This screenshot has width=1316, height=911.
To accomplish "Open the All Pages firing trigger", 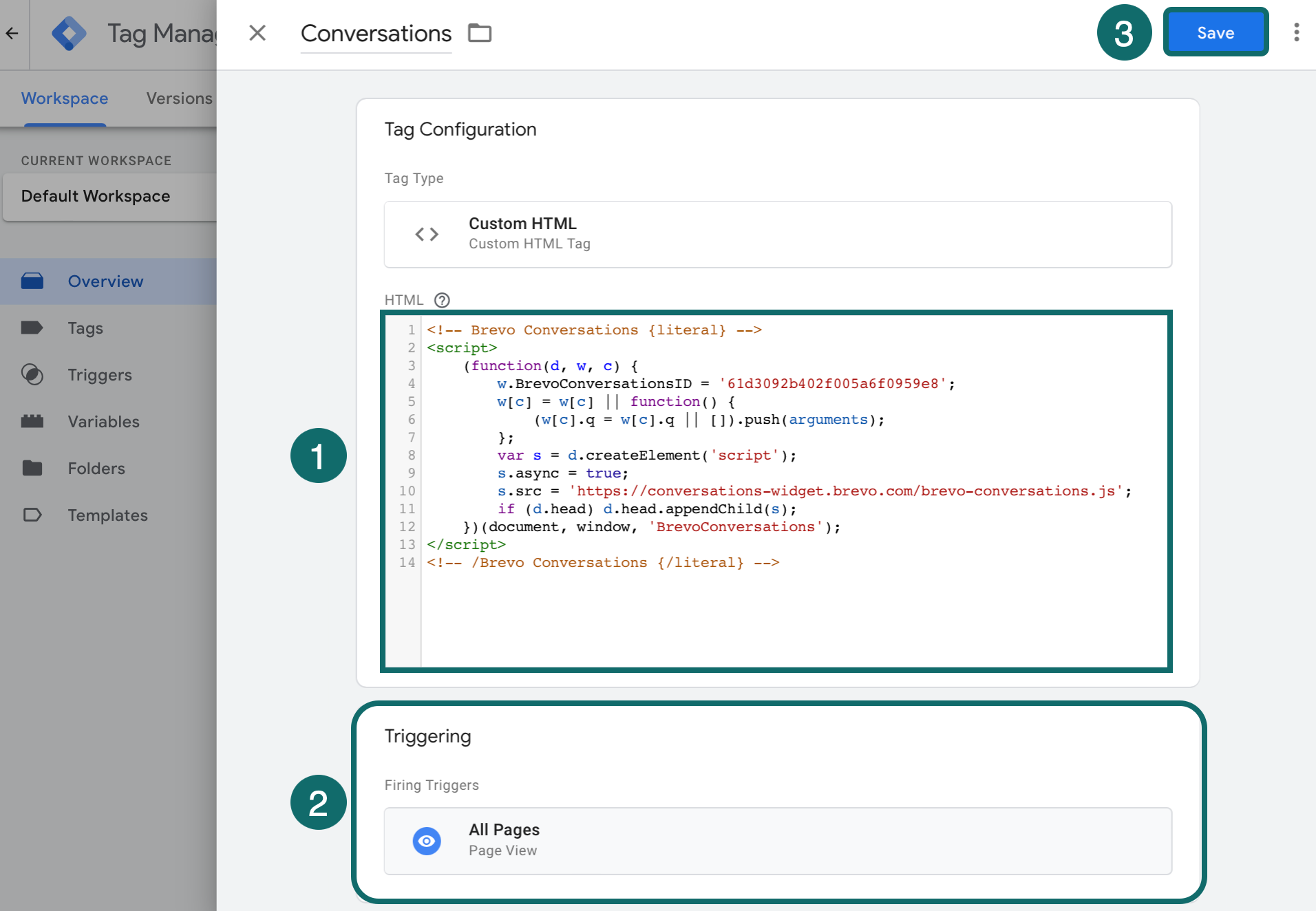I will click(x=778, y=841).
